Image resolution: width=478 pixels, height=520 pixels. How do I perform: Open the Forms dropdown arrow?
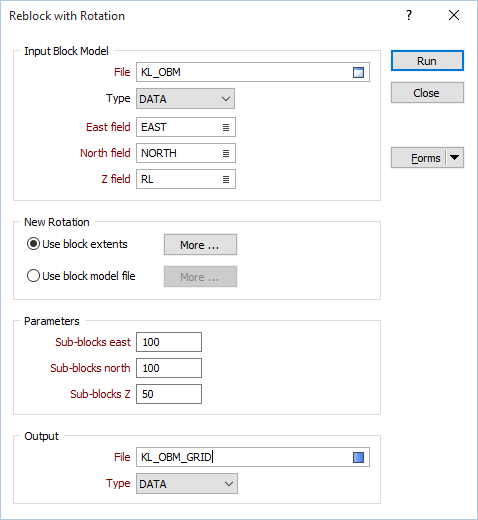click(x=455, y=157)
